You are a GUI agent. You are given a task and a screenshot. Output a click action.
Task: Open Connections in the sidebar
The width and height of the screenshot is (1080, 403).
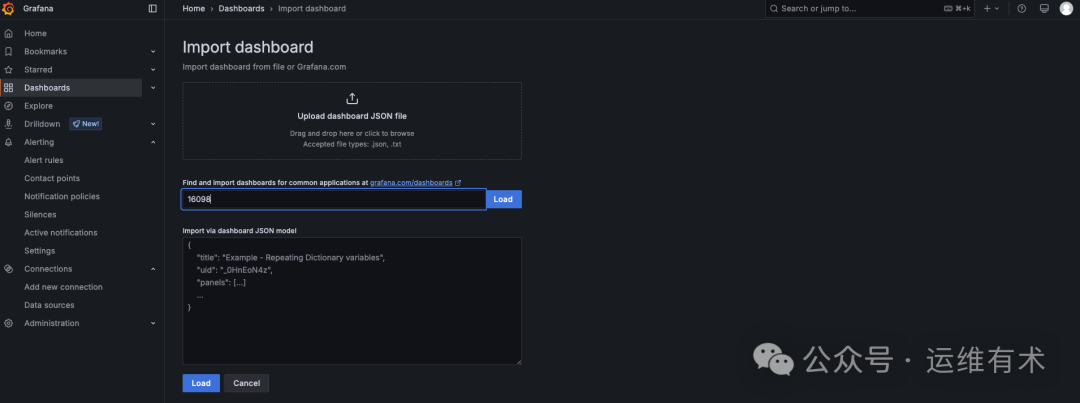(48, 269)
